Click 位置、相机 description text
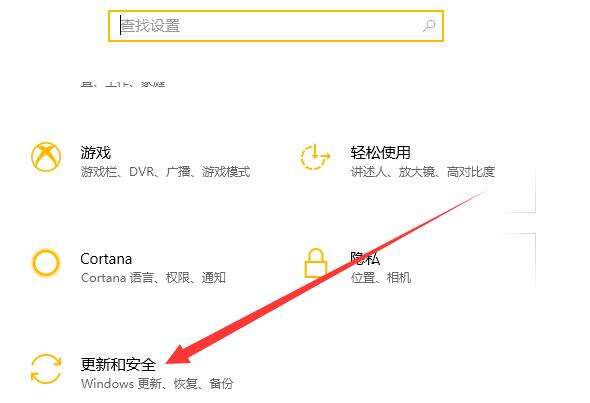The width and height of the screenshot is (590, 403). tap(380, 278)
